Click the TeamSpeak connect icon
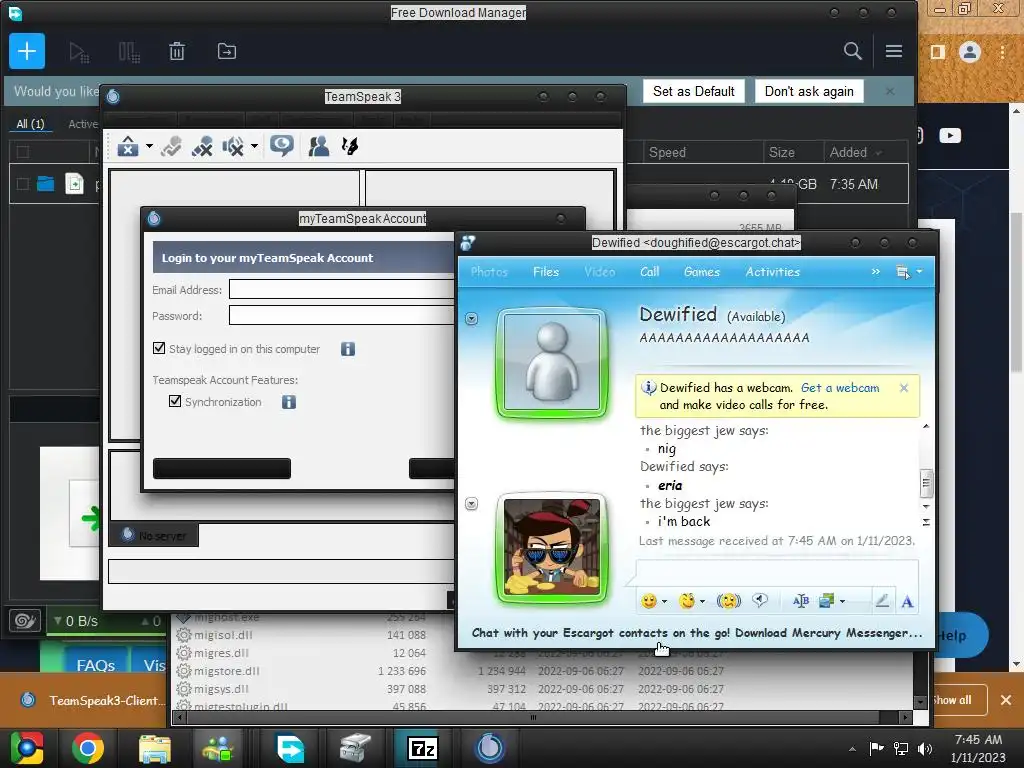The width and height of the screenshot is (1024, 768). pyautogui.click(x=128, y=146)
